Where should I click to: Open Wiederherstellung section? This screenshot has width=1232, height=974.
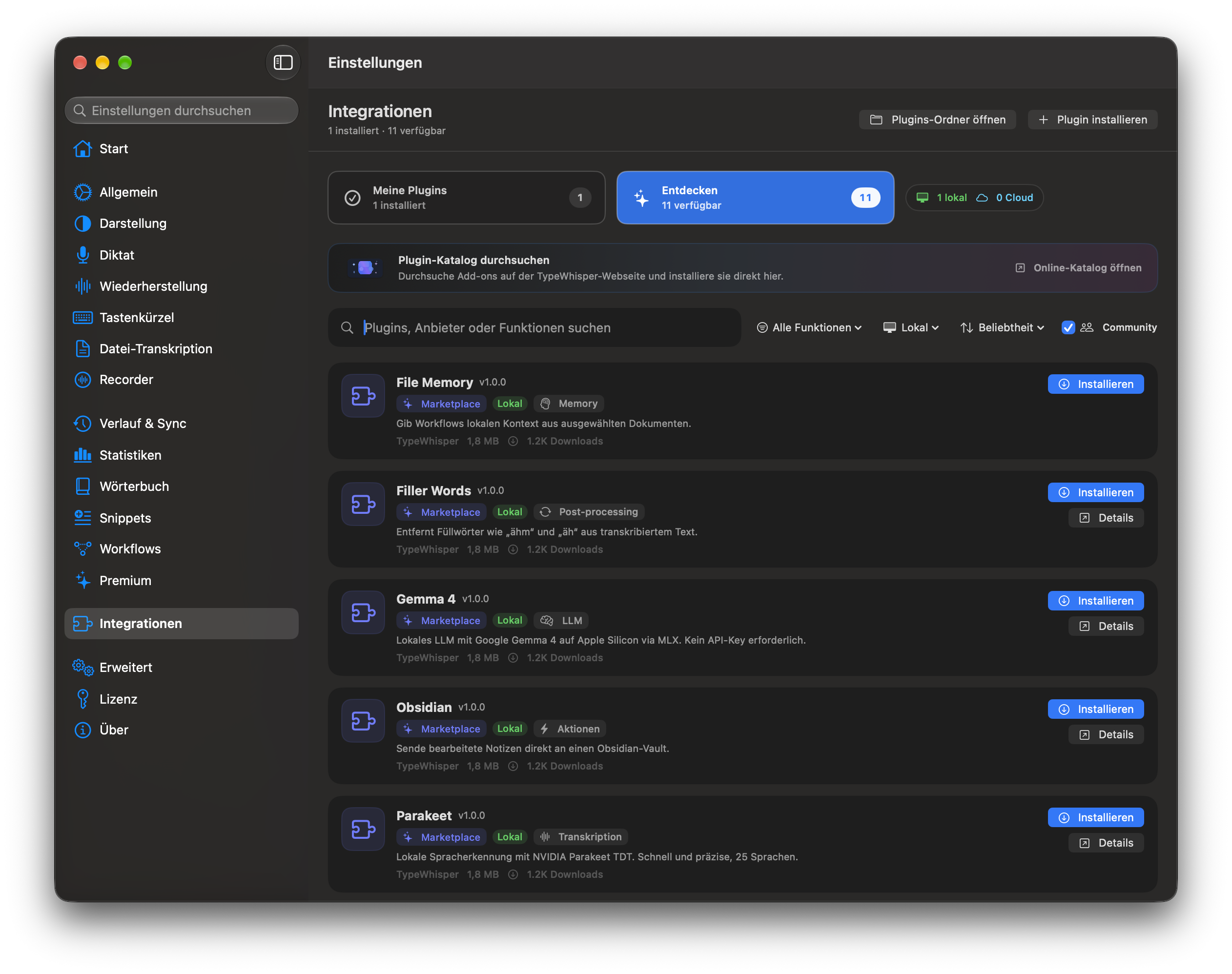pyautogui.click(x=181, y=286)
